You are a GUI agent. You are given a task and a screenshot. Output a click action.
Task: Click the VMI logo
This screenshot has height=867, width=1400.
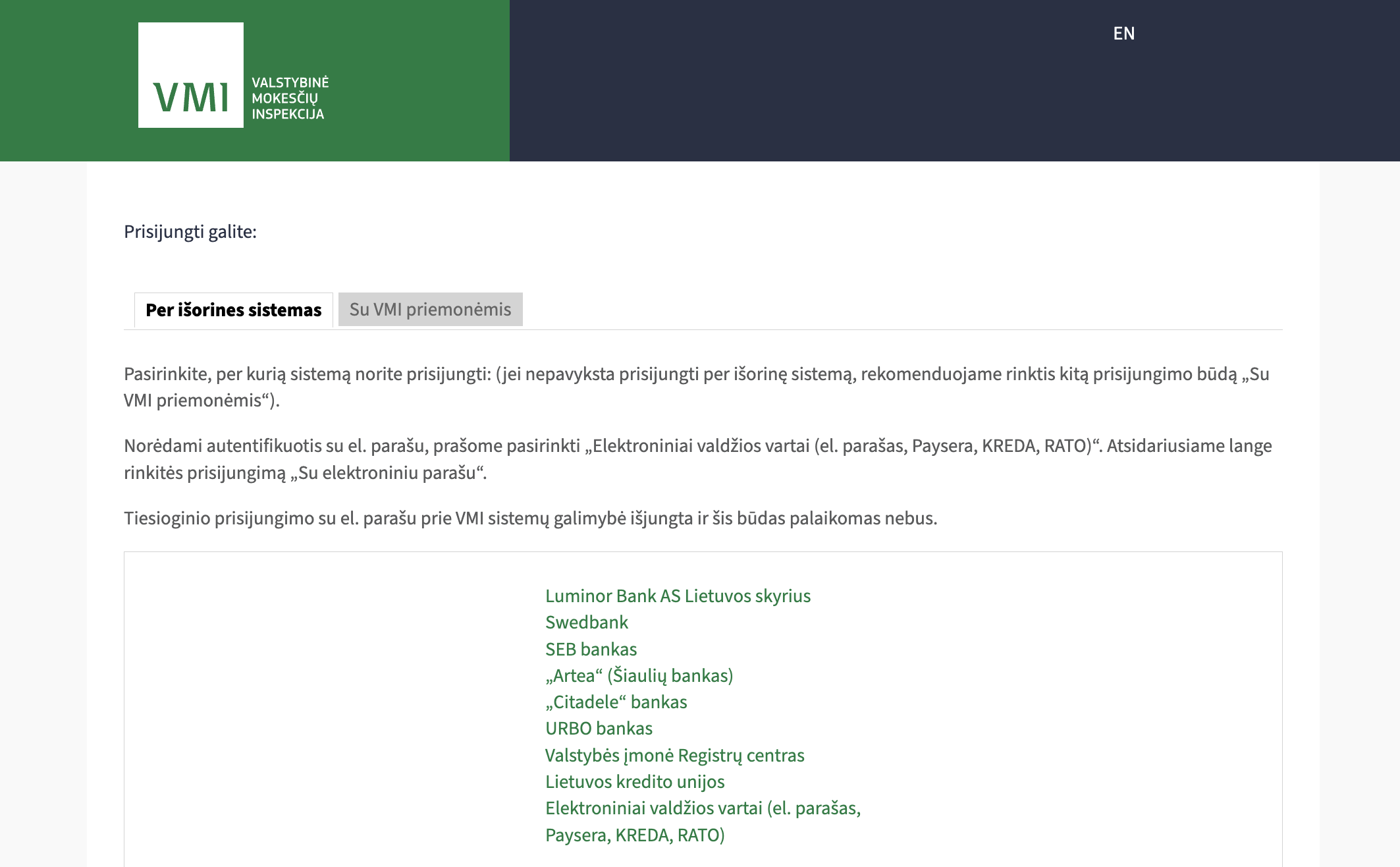[x=191, y=75]
